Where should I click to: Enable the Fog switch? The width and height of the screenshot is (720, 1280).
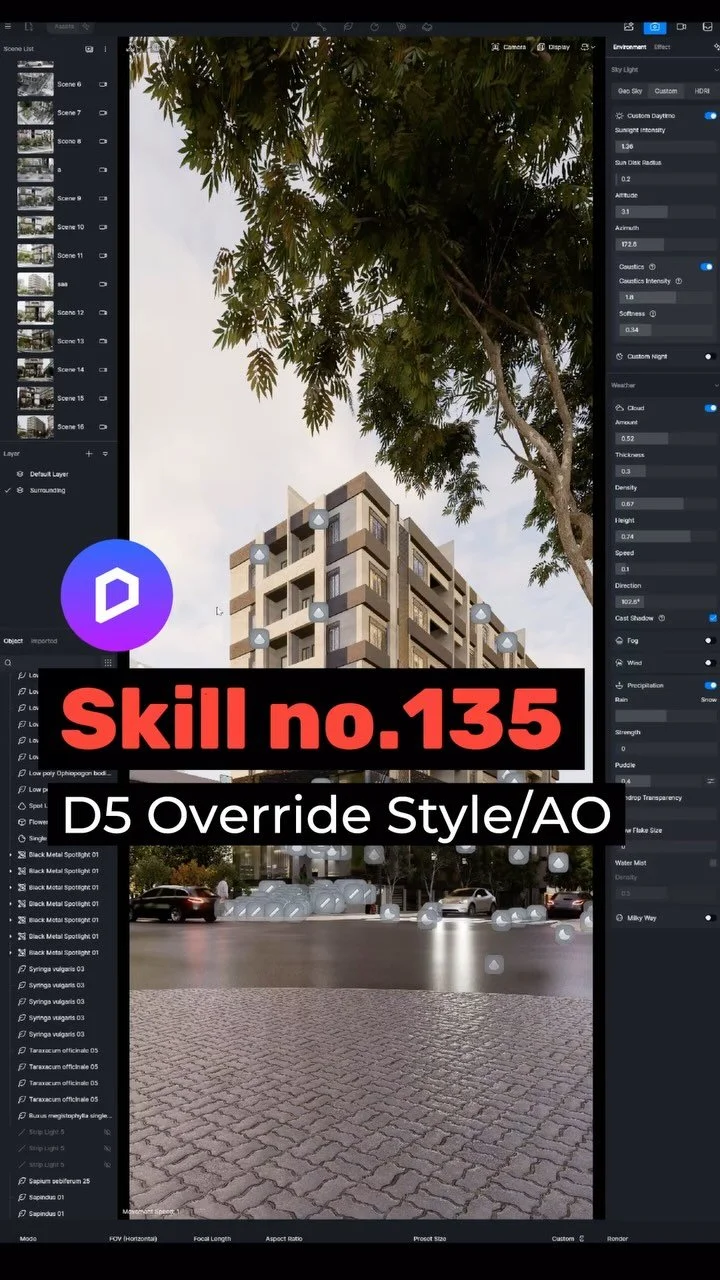pyautogui.click(x=710, y=640)
